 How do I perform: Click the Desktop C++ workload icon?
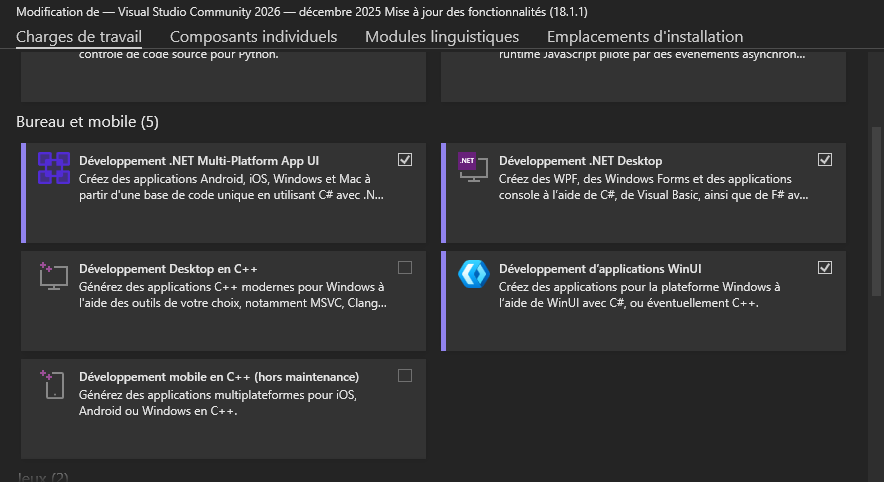pyautogui.click(x=54, y=276)
